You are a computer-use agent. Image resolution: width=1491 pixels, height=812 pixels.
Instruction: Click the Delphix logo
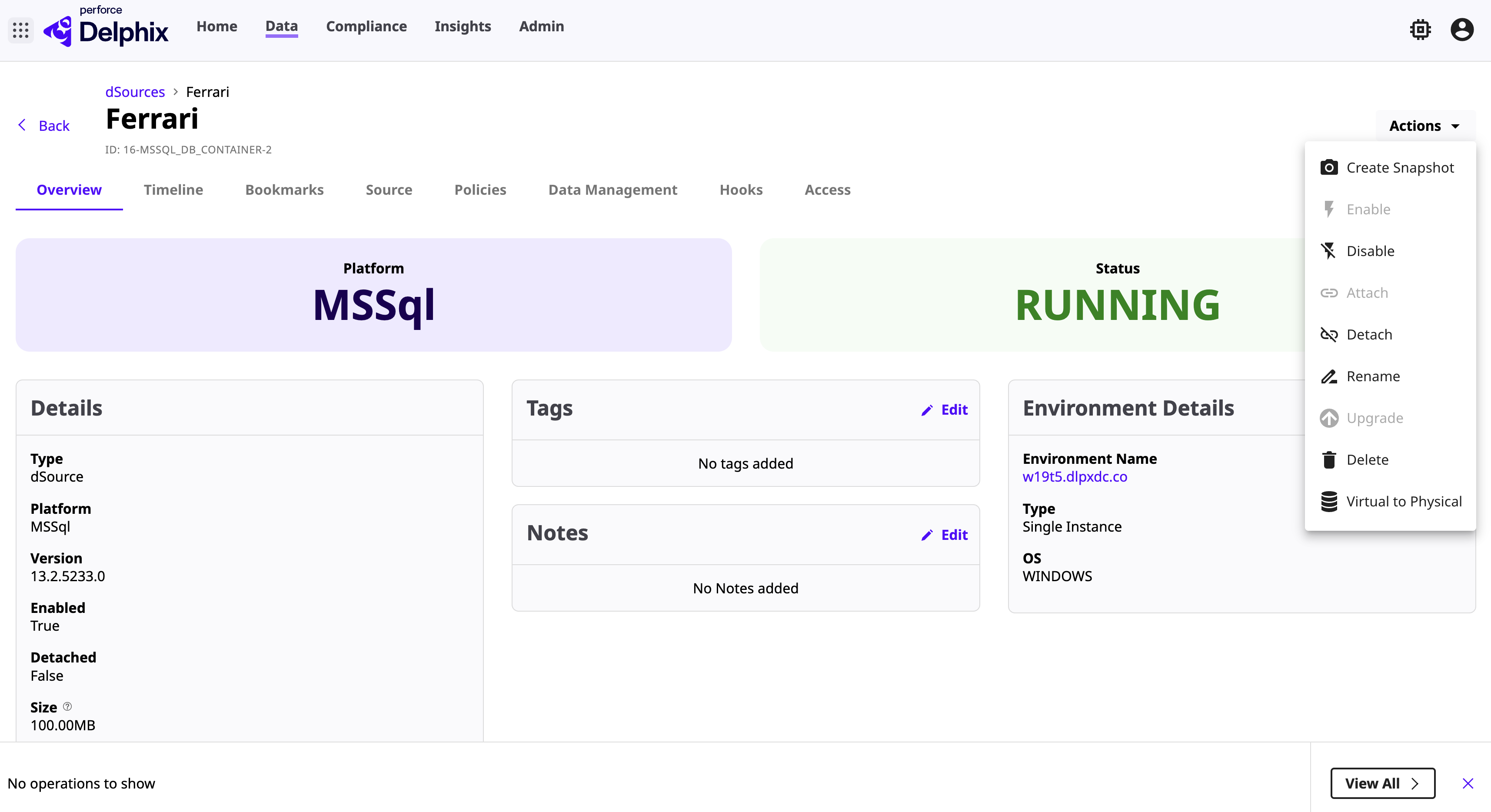click(106, 27)
